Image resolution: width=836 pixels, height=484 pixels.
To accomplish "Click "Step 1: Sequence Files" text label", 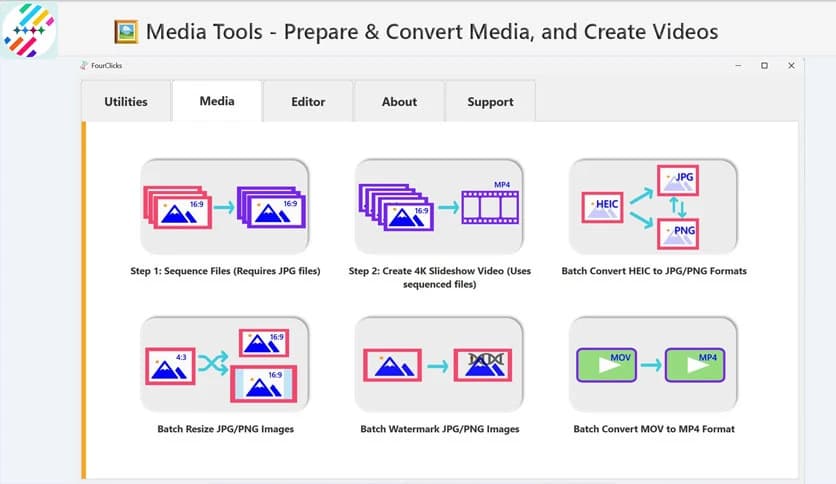I will point(225,271).
